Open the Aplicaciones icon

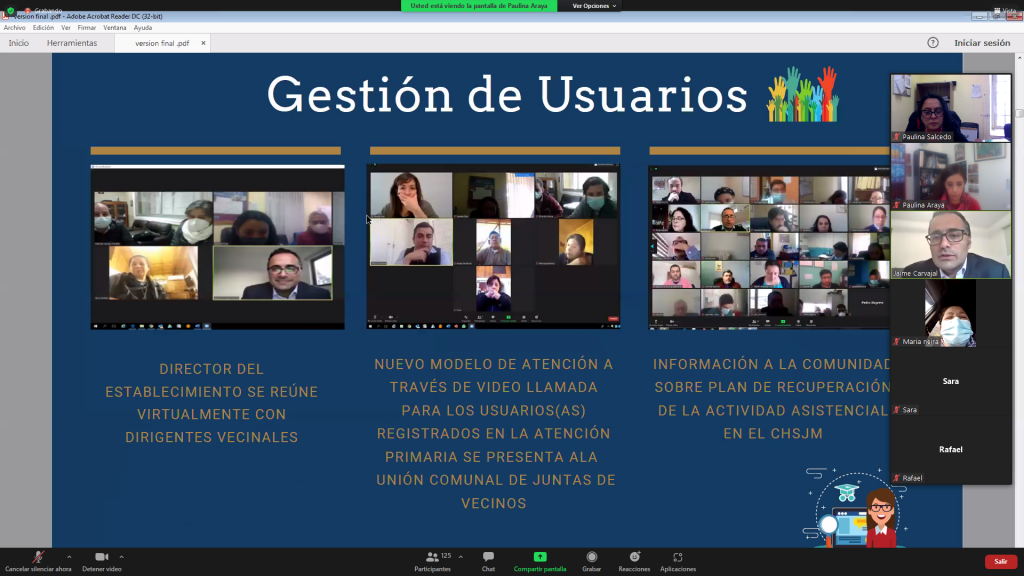677,558
